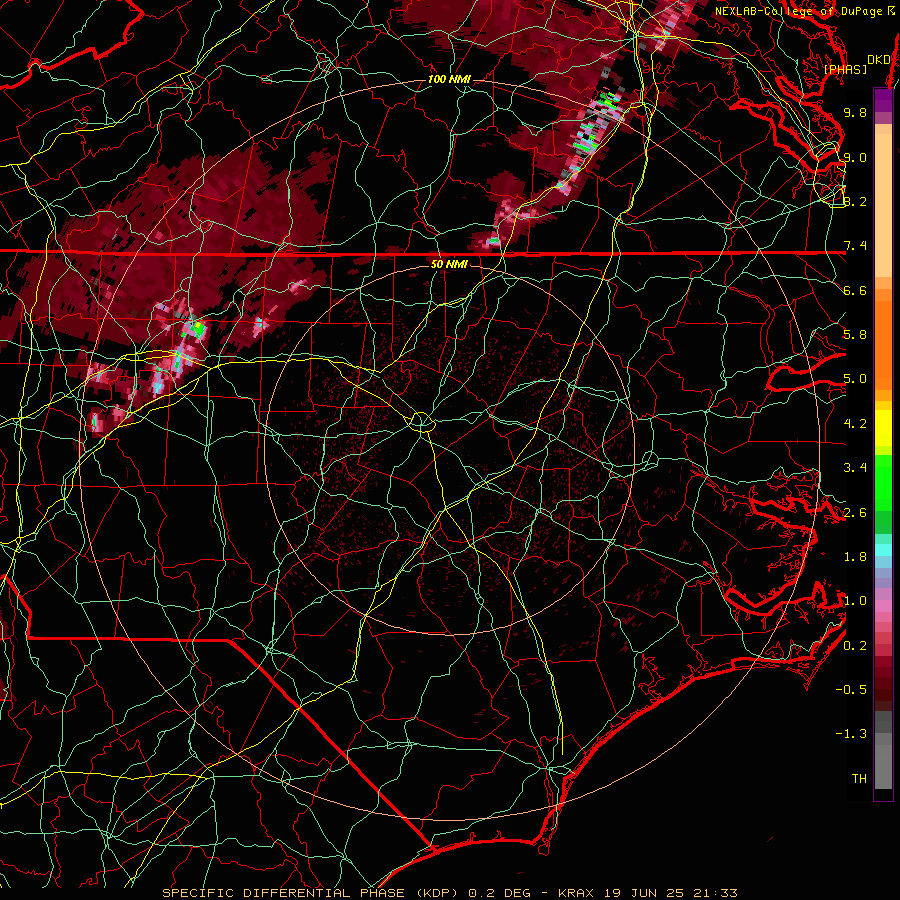Click the gray TH segment of color bar
The width and height of the screenshot is (900, 900).
(883, 766)
